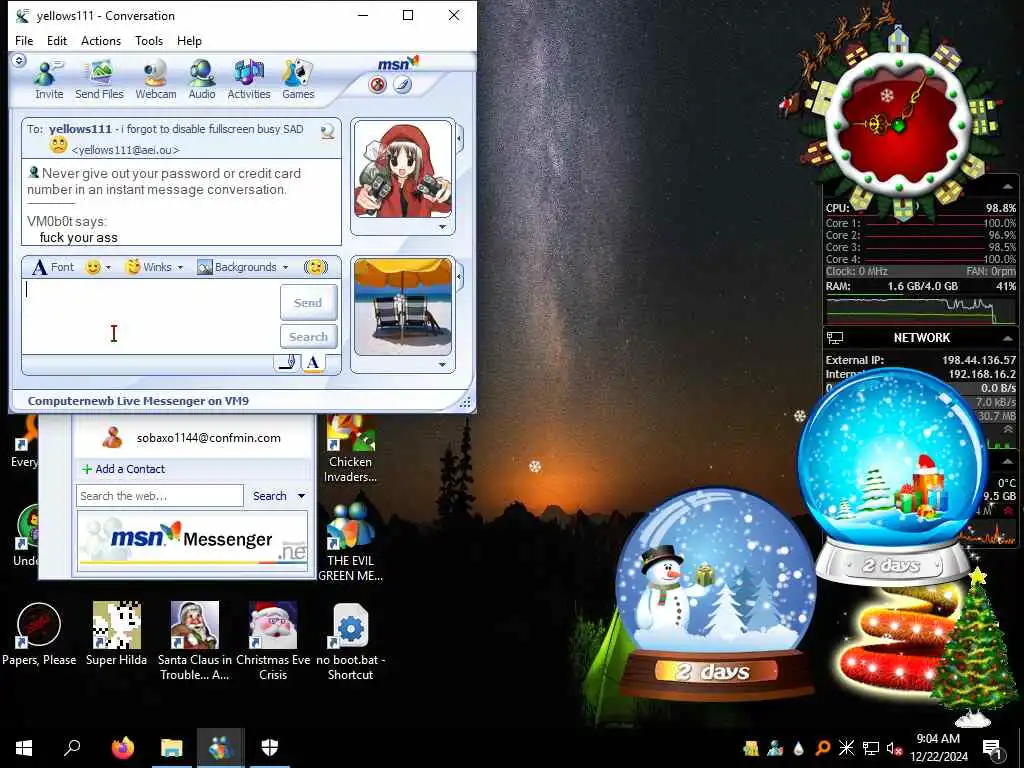The height and width of the screenshot is (768, 1024).
Task: Click sobaxo1144@confmin.com contact
Action: (208, 438)
